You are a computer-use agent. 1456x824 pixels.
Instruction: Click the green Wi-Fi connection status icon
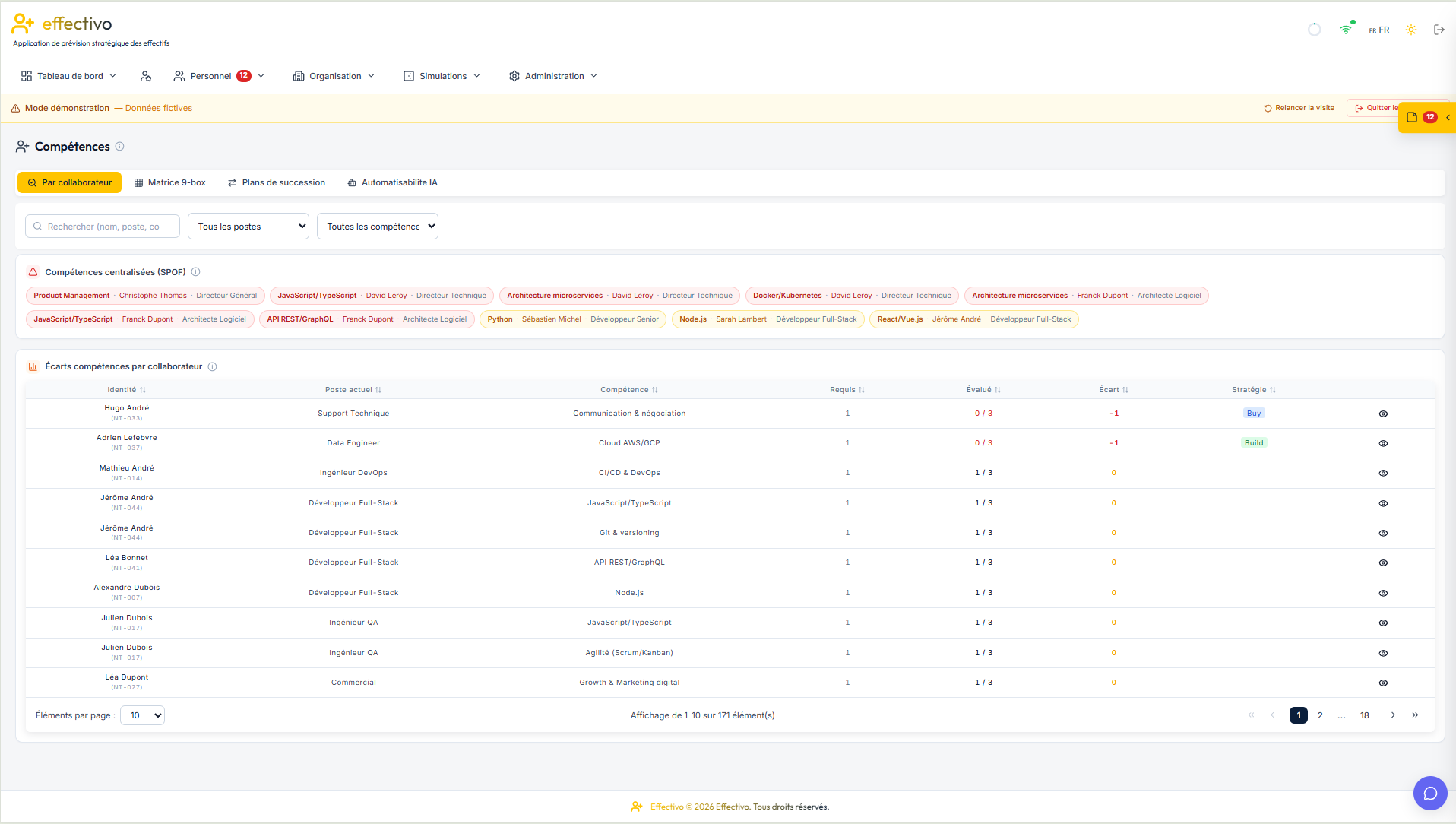1346,30
